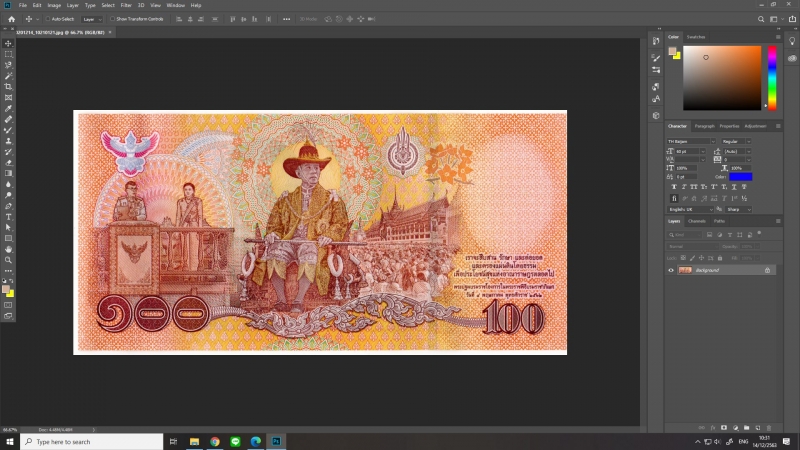Image resolution: width=800 pixels, height=450 pixels.
Task: Switch to the Paths tab
Action: [719, 221]
